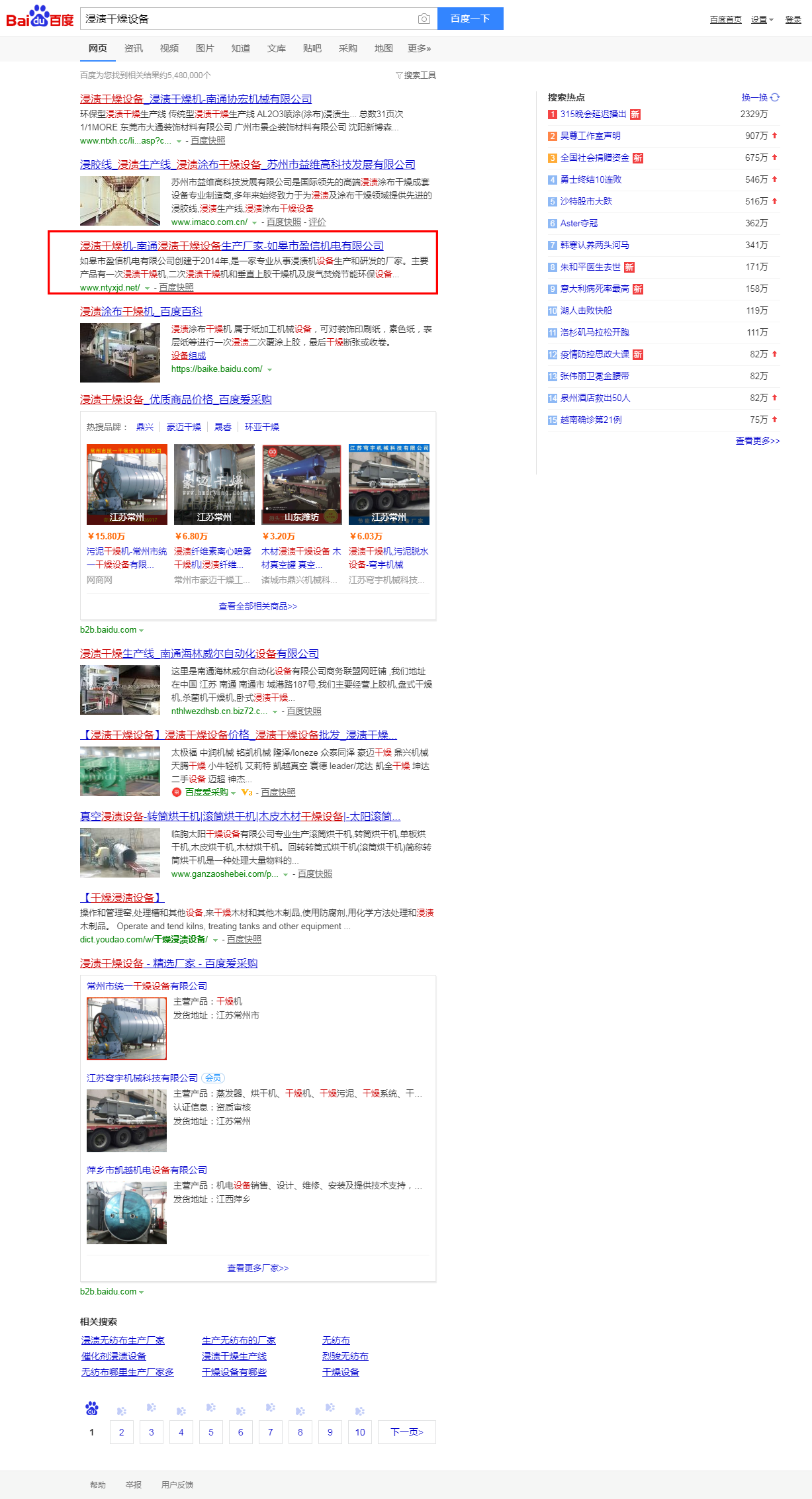This screenshot has height=1499, width=812.
Task: Go to 下一页 results page
Action: pyautogui.click(x=407, y=1432)
